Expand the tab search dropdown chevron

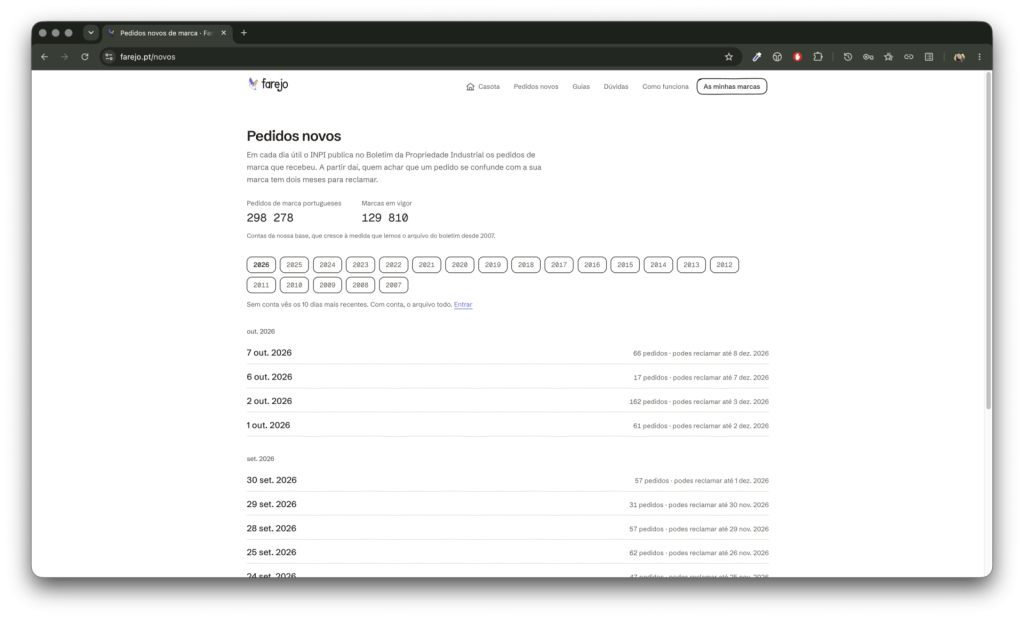point(91,33)
